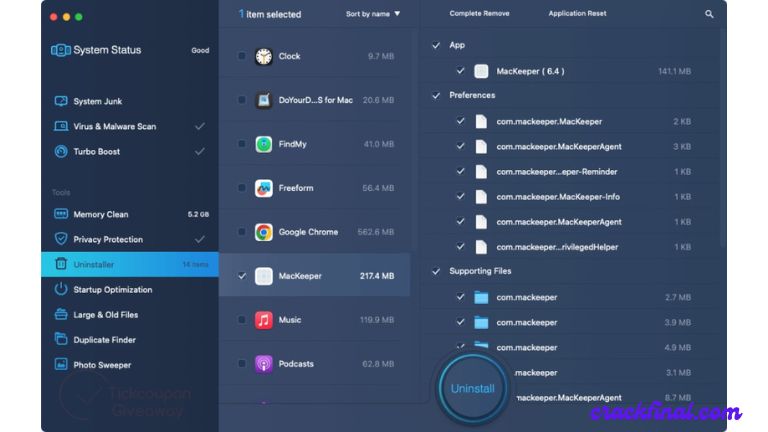Switch to Complete Remove tab
The height and width of the screenshot is (432, 768).
point(479,14)
